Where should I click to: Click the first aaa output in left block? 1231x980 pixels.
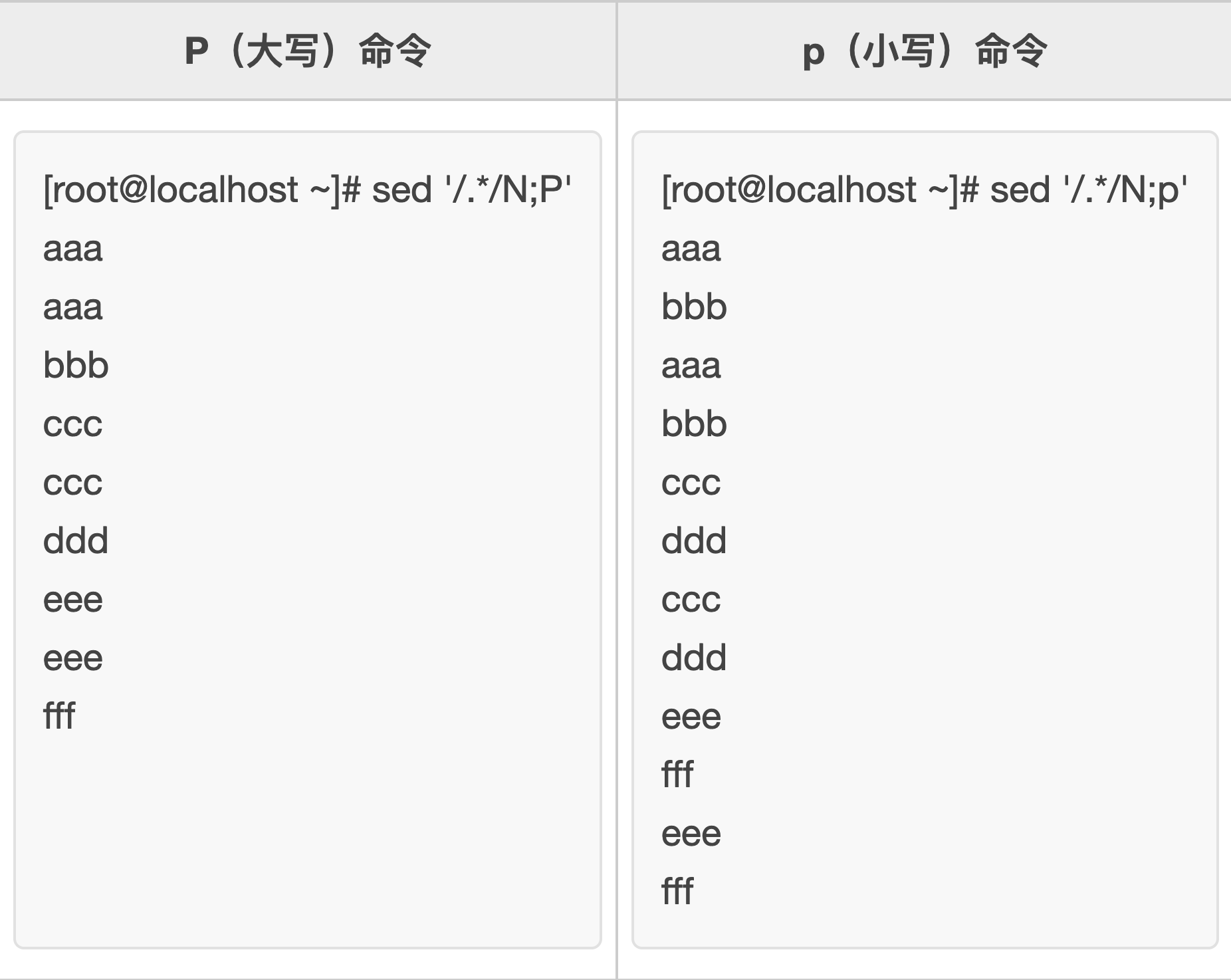pos(73,249)
